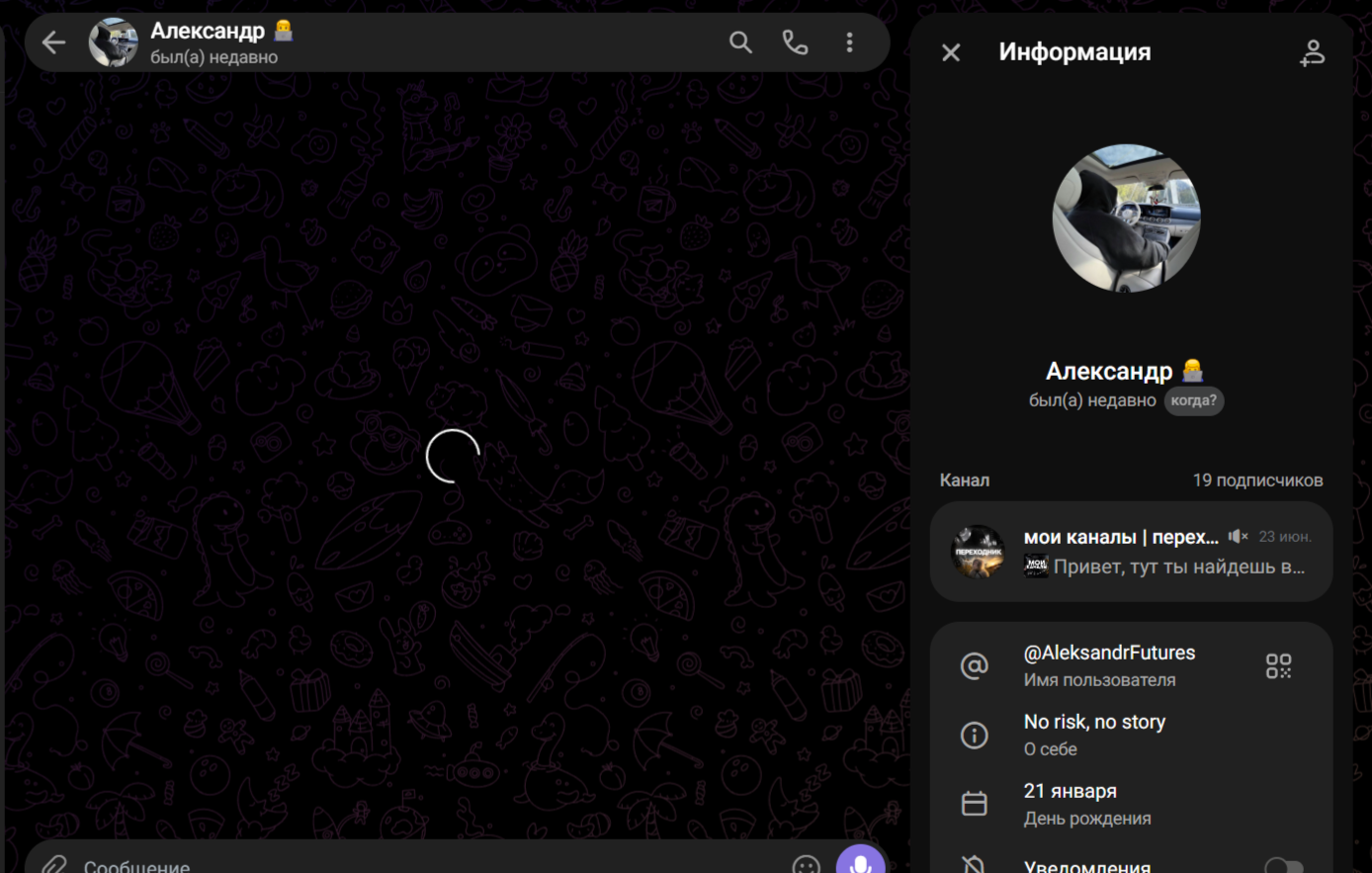Toggle the Уведомления notifications switch
The width and height of the screenshot is (1372, 873).
point(1283,866)
